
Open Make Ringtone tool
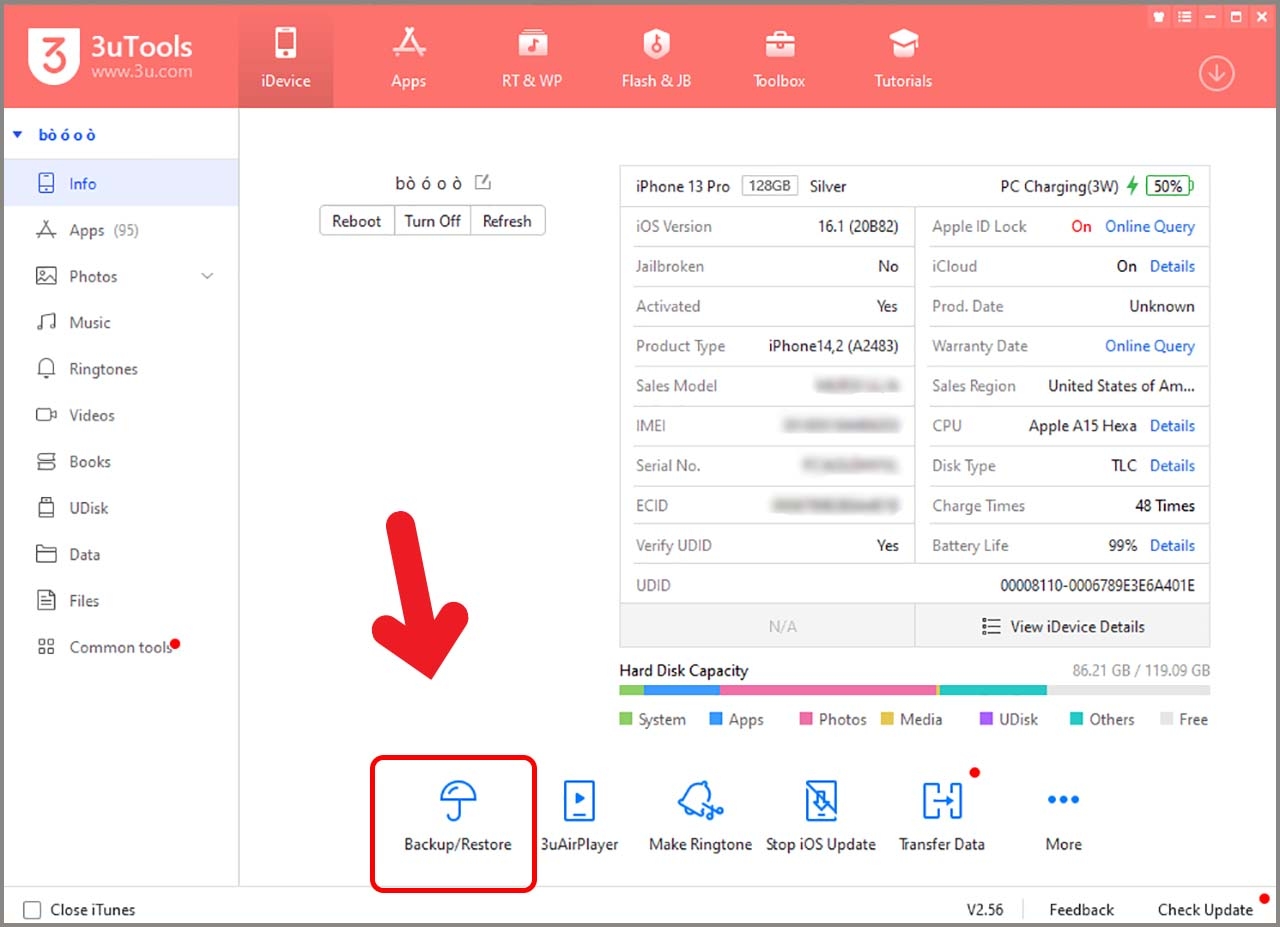pyautogui.click(x=700, y=817)
